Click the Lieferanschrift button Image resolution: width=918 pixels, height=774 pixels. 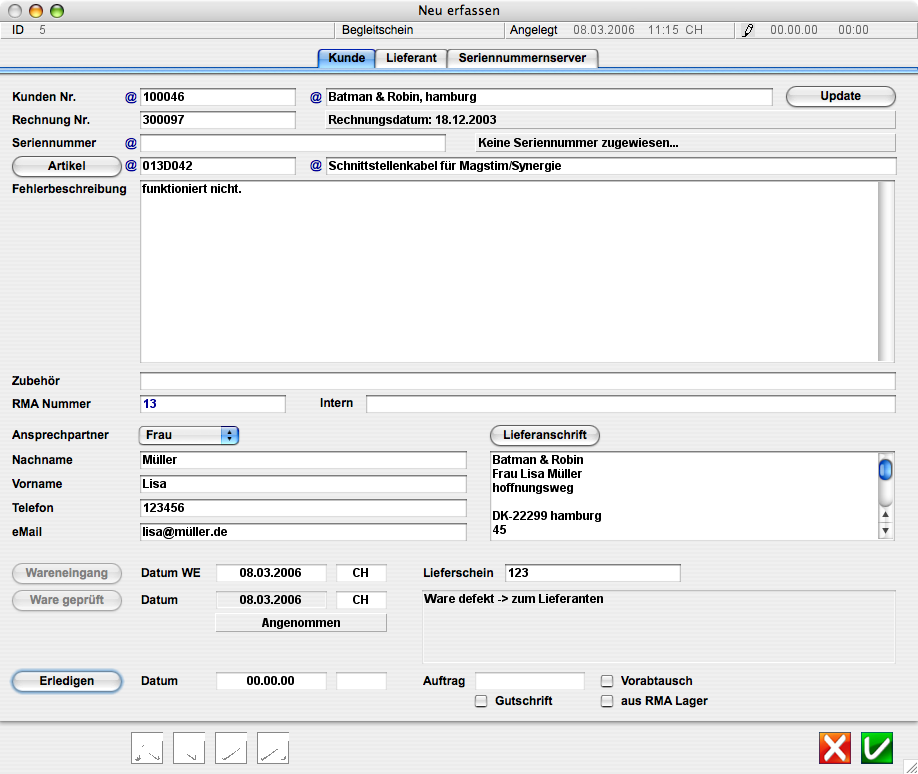[545, 435]
